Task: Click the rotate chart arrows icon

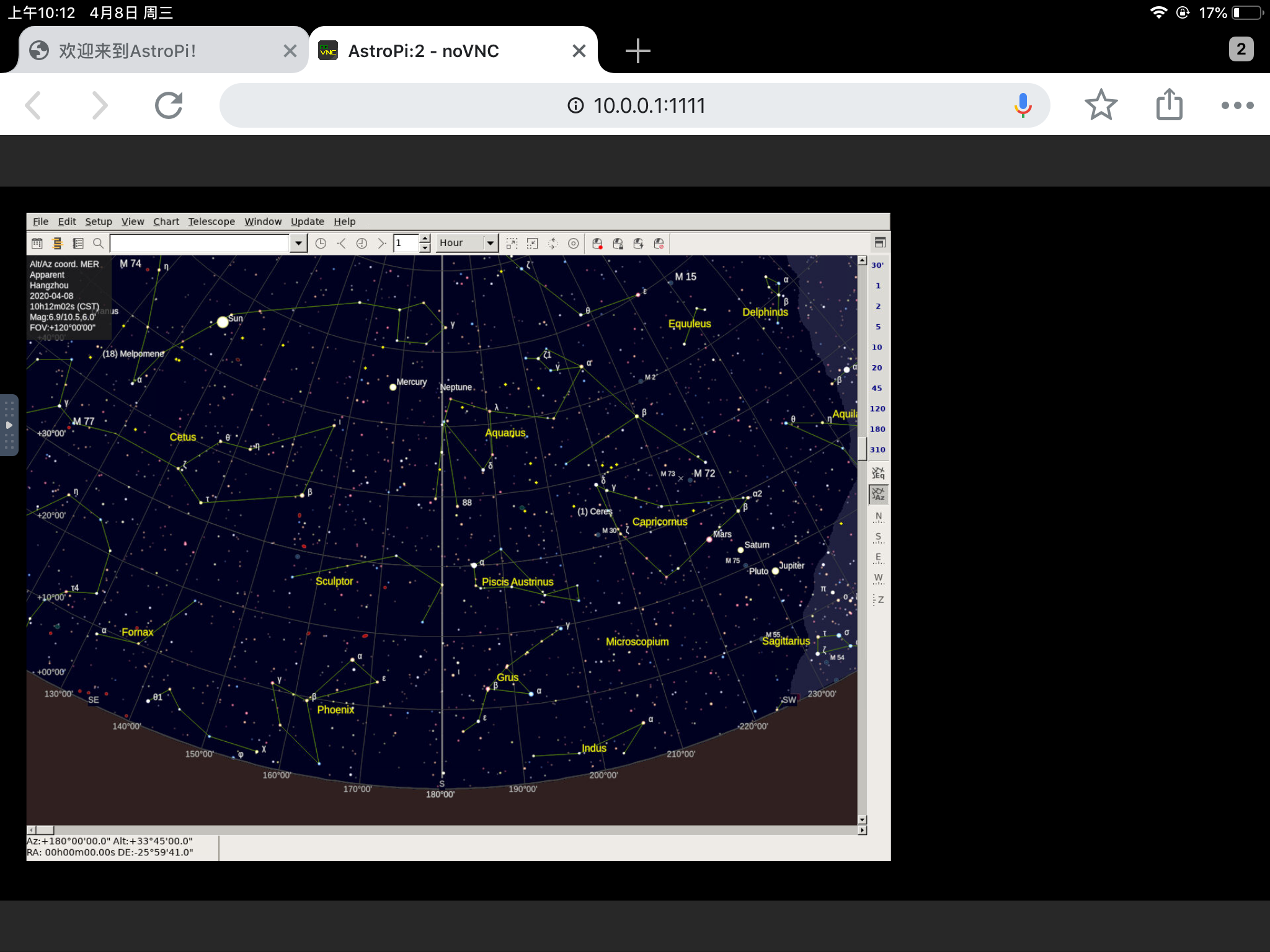Action: click(x=553, y=244)
